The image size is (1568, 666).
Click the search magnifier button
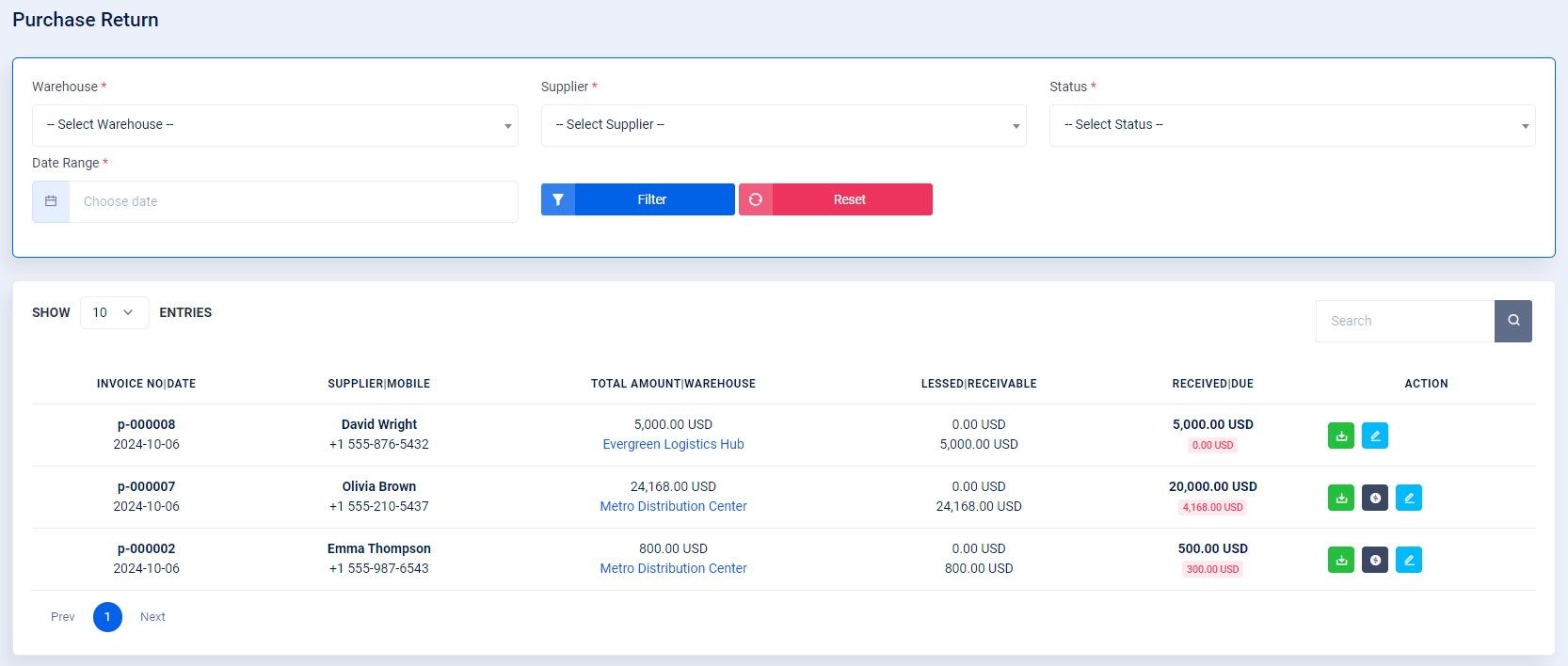1512,321
